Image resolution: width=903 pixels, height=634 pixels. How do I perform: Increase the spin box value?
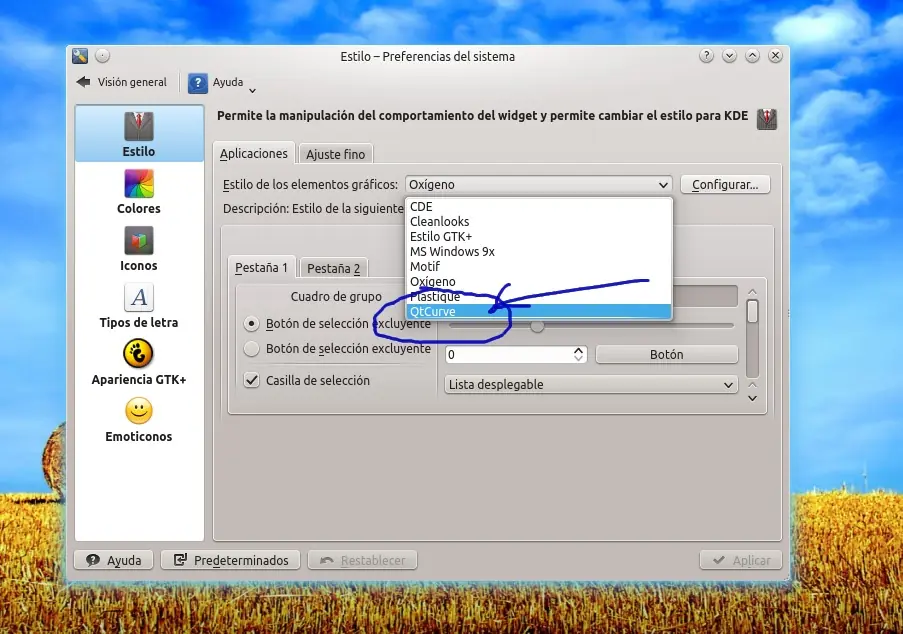tap(579, 350)
